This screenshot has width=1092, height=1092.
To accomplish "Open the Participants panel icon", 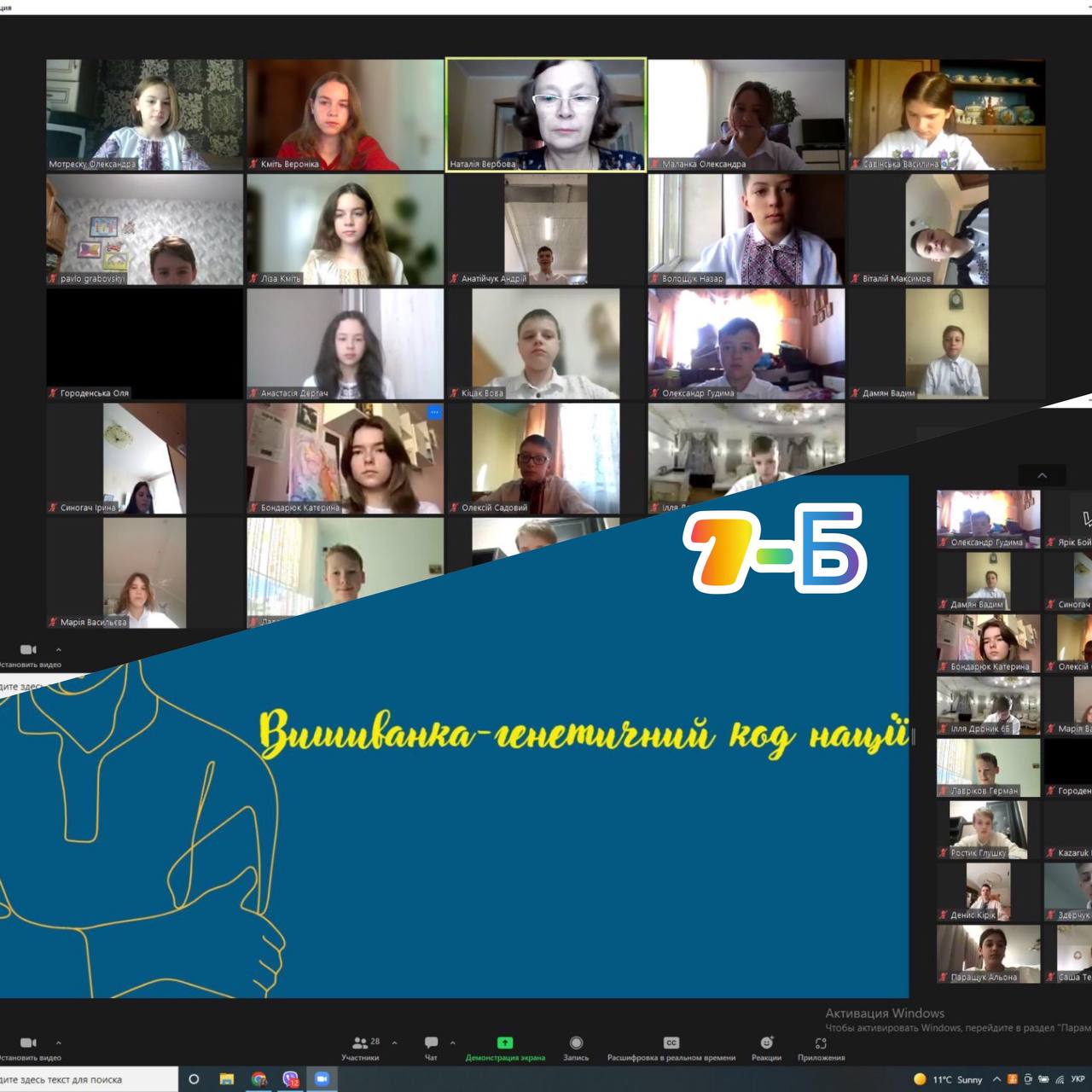I will [x=360, y=1043].
